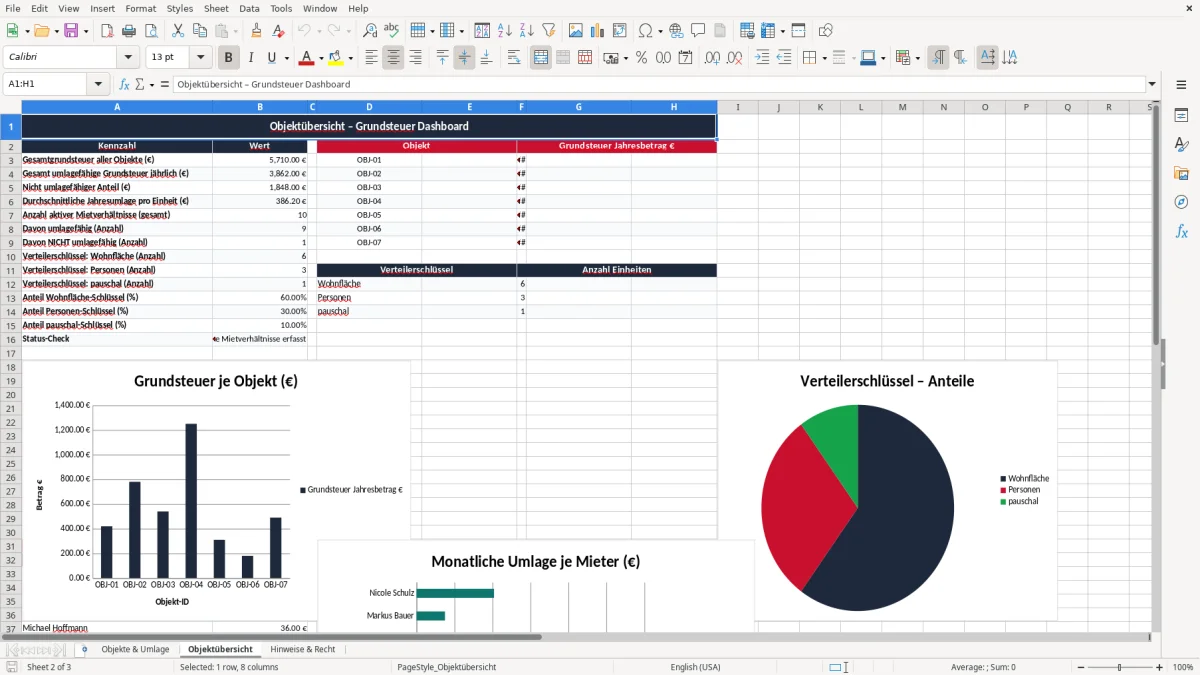The width and height of the screenshot is (1200, 675).
Task: Align text right
Action: (x=415, y=58)
